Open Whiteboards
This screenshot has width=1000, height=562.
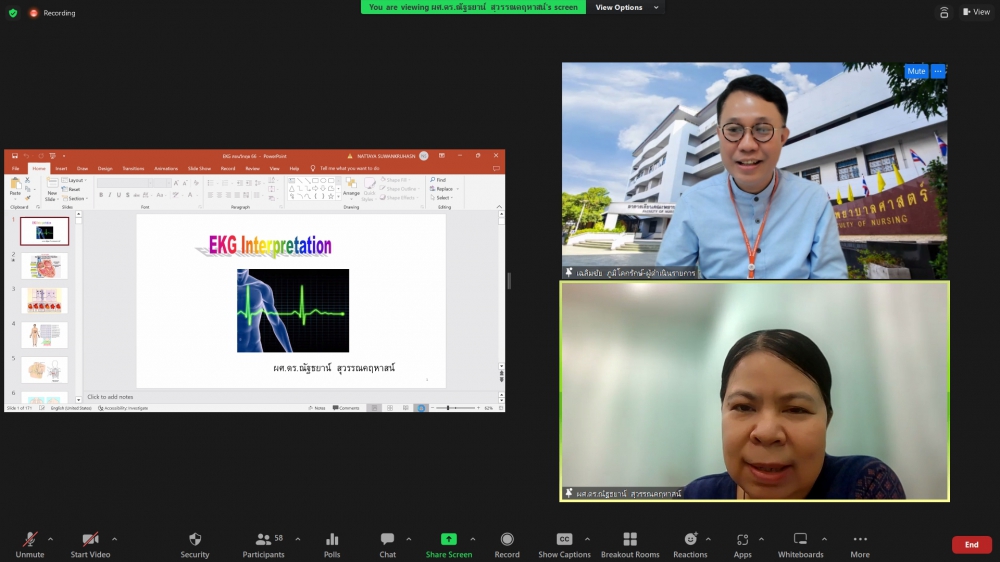click(800, 540)
